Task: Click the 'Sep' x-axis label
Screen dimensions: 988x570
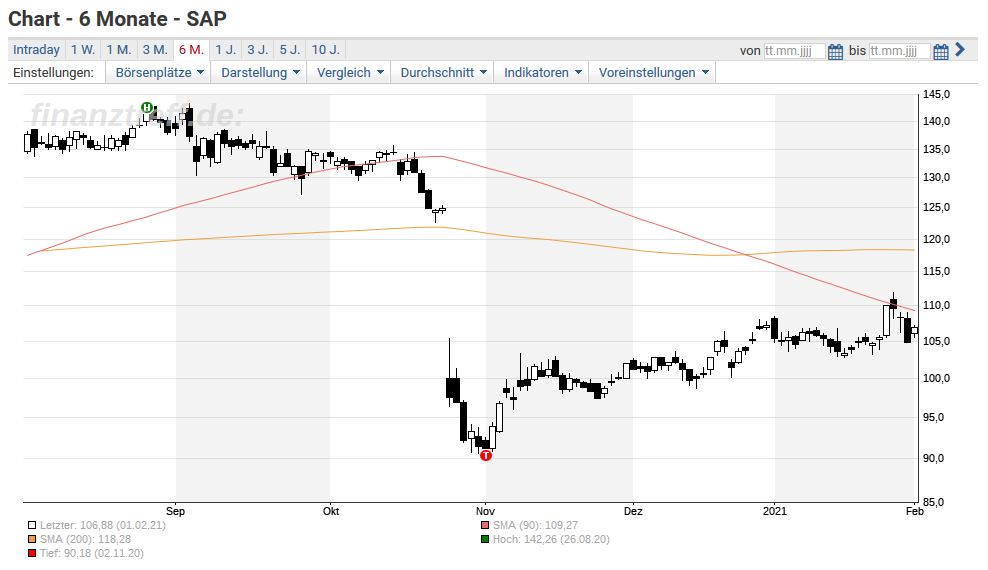Action: 176,511
